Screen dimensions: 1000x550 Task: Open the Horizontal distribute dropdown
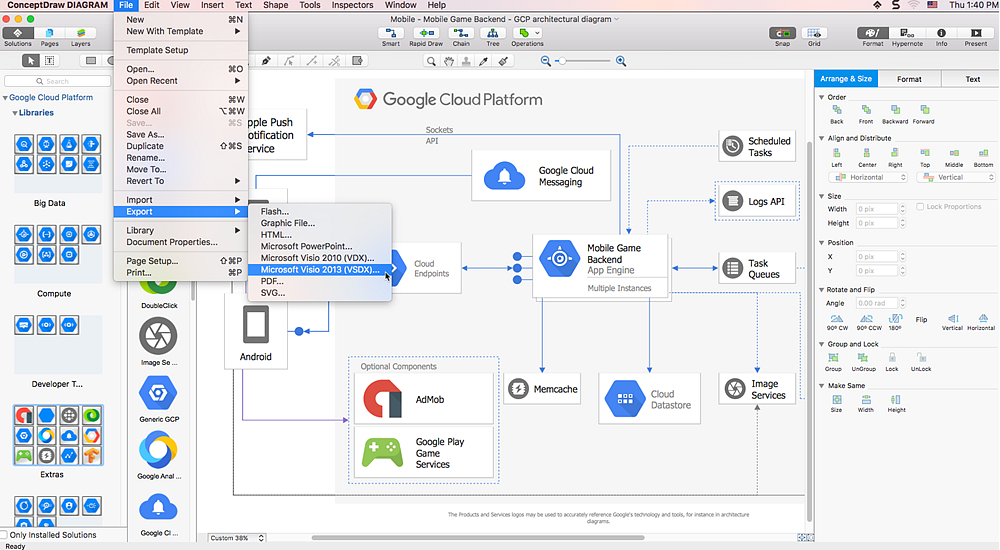pos(867,178)
